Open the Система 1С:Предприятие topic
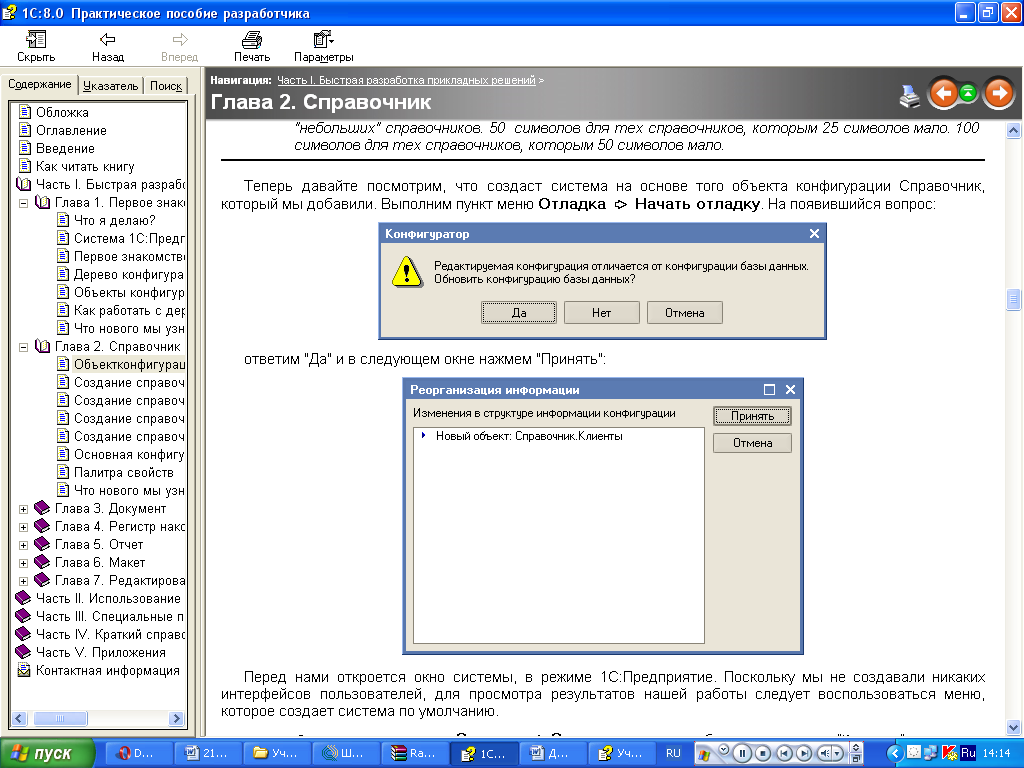This screenshot has width=1024, height=768. pos(129,239)
